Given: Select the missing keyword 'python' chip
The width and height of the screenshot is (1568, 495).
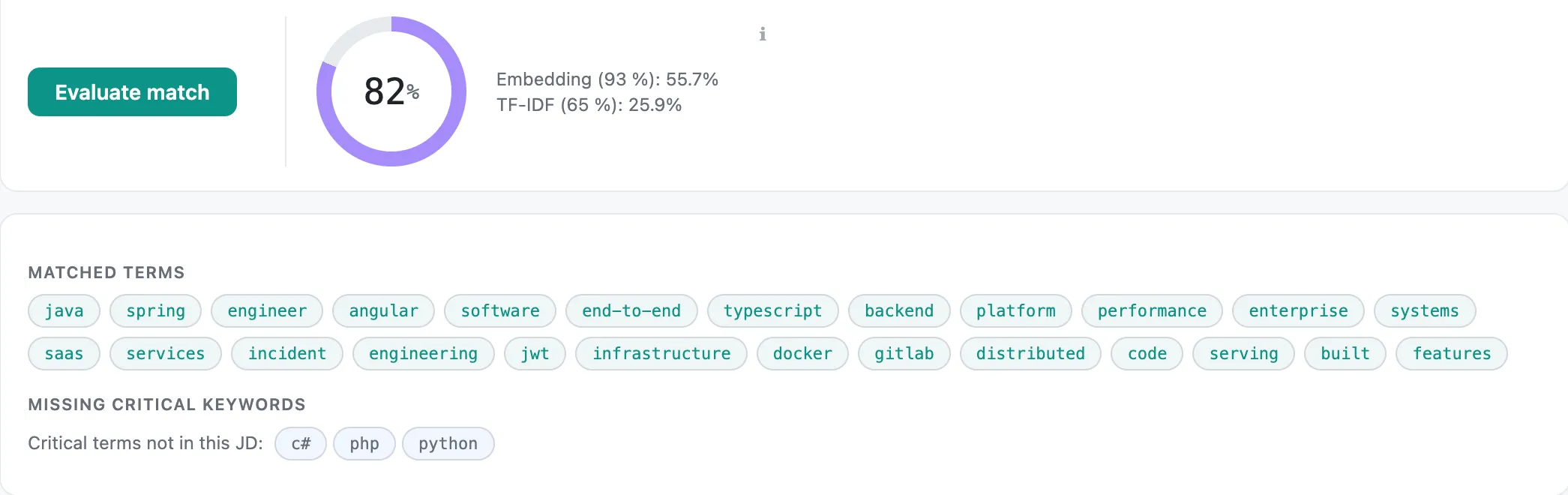Looking at the screenshot, I should point(448,443).
